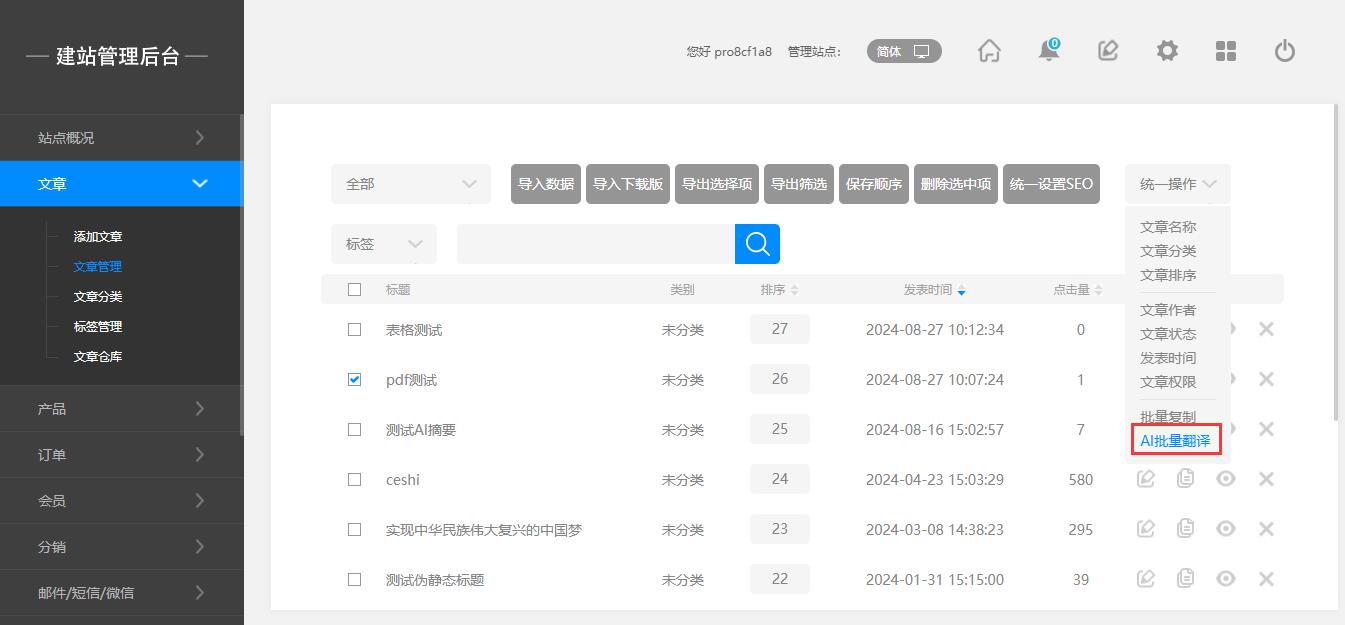This screenshot has height=625, width=1345.
Task: Uncheck the pdf测试 article checkbox
Action: [x=354, y=380]
